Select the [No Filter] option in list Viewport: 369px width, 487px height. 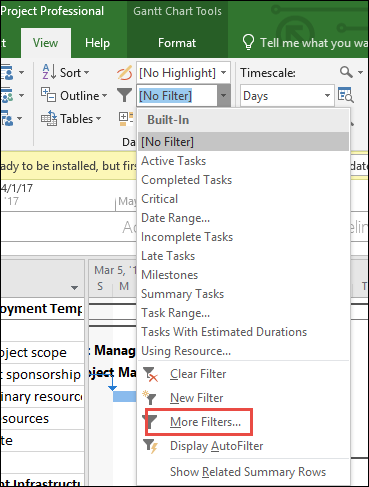tap(244, 142)
